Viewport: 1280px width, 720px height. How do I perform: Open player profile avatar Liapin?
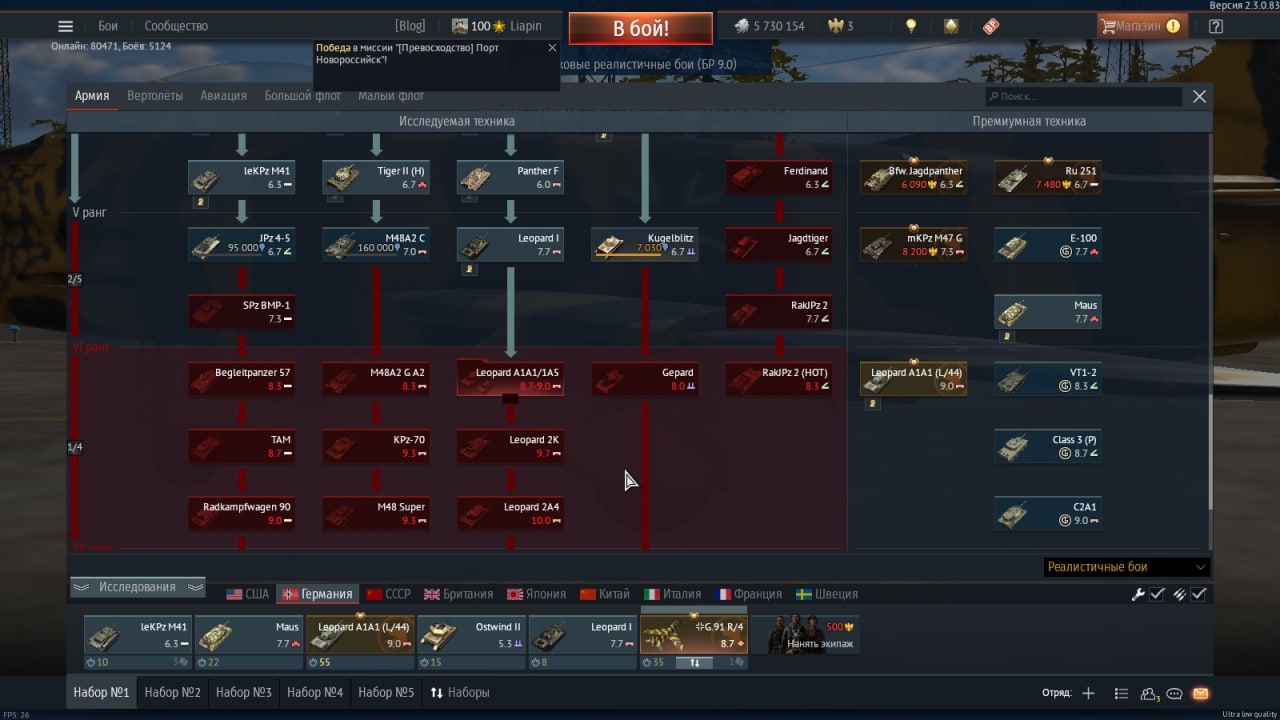[460, 26]
